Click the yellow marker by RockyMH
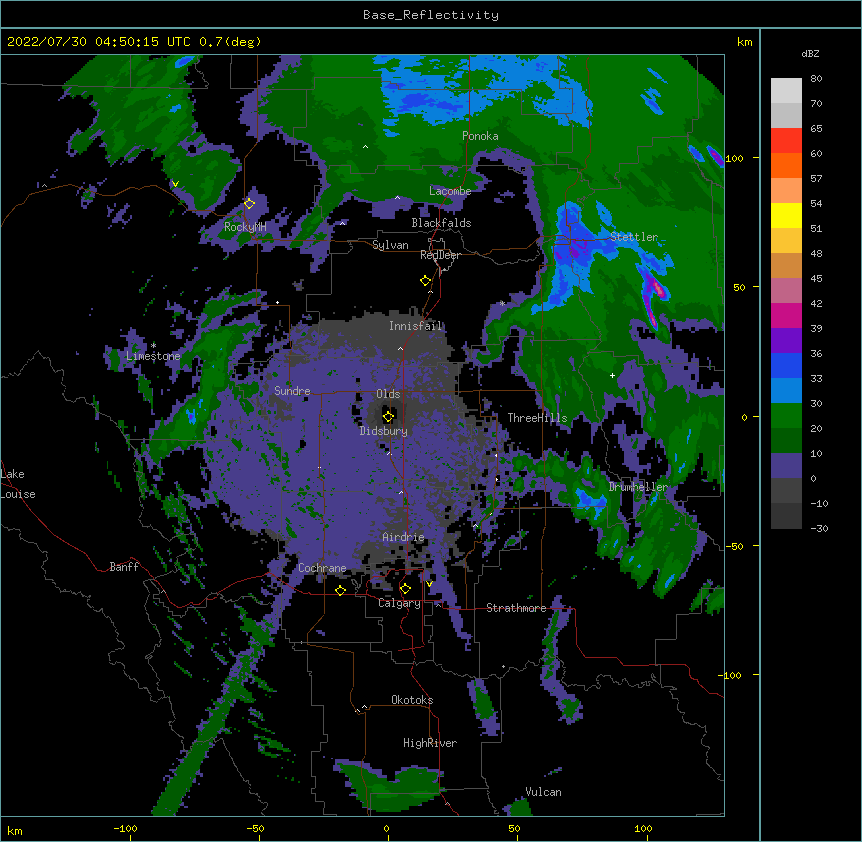This screenshot has width=862, height=842. coord(249,203)
